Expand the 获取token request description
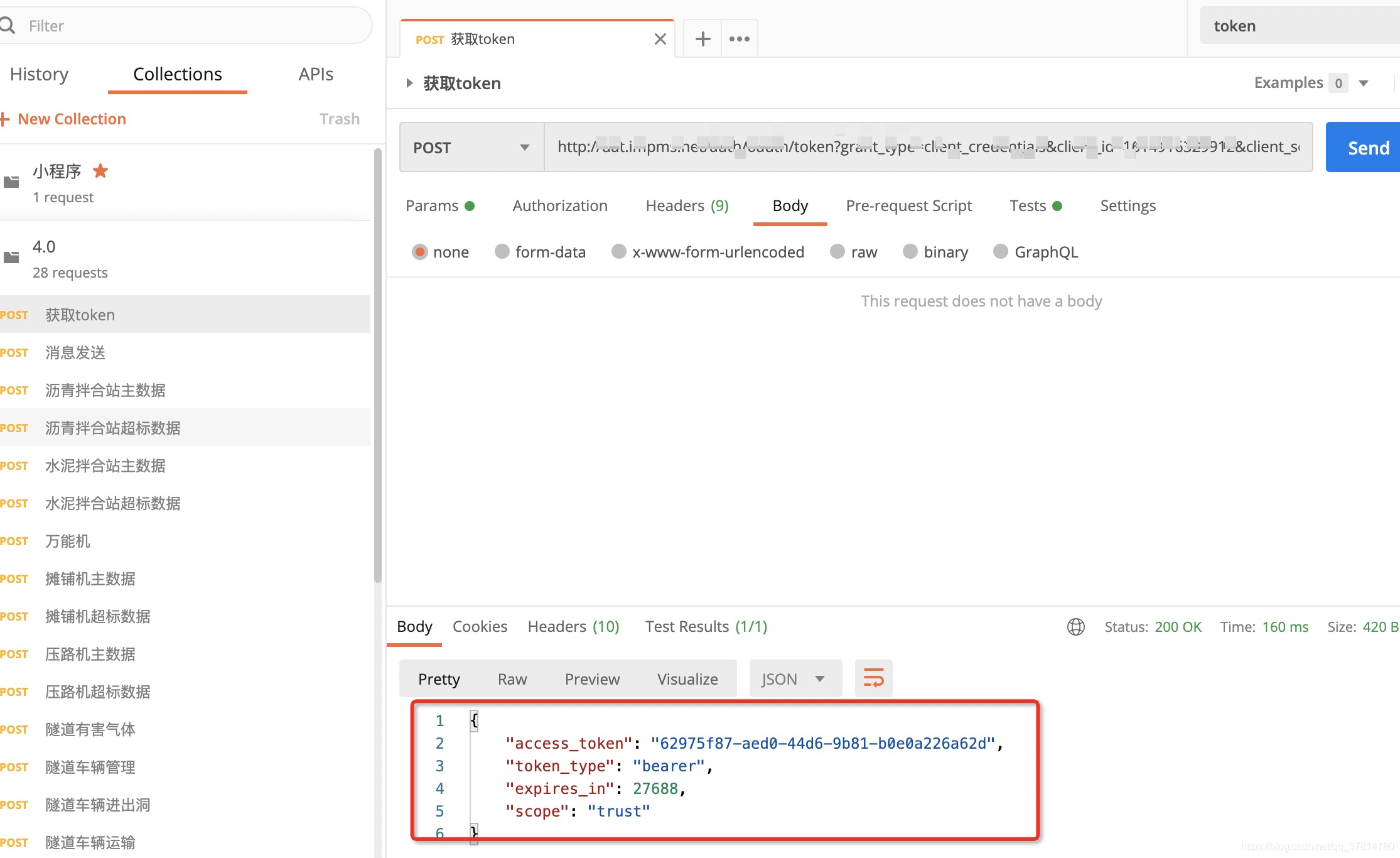The width and height of the screenshot is (1400, 858). [409, 83]
